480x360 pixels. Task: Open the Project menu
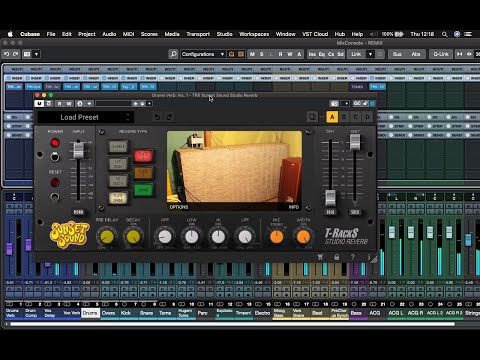click(x=87, y=34)
